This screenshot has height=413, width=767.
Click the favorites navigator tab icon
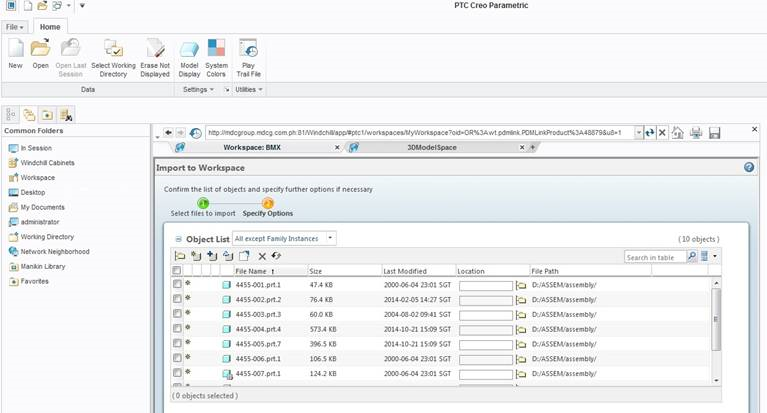pos(47,115)
